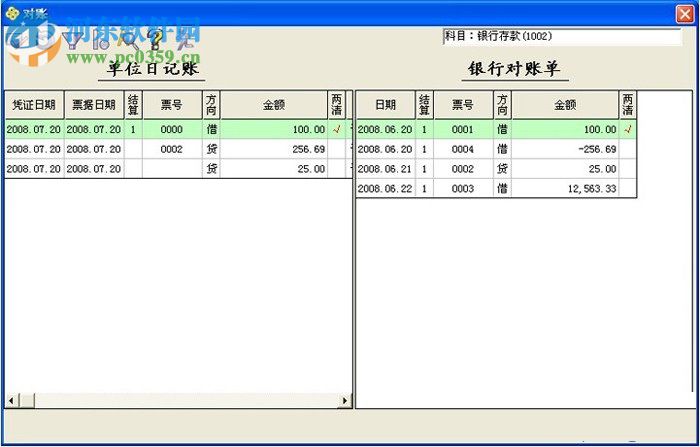Click 方向 header in 银行对账单 table

[502, 105]
